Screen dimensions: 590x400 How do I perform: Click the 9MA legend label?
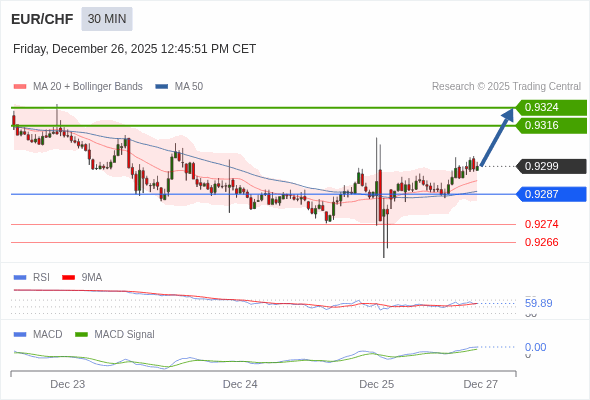[x=92, y=278]
